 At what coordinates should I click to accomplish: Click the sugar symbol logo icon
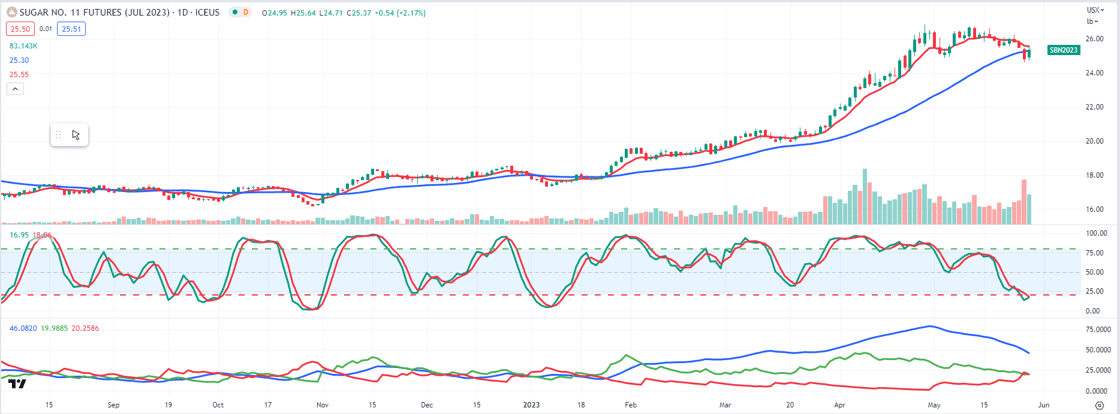click(11, 12)
